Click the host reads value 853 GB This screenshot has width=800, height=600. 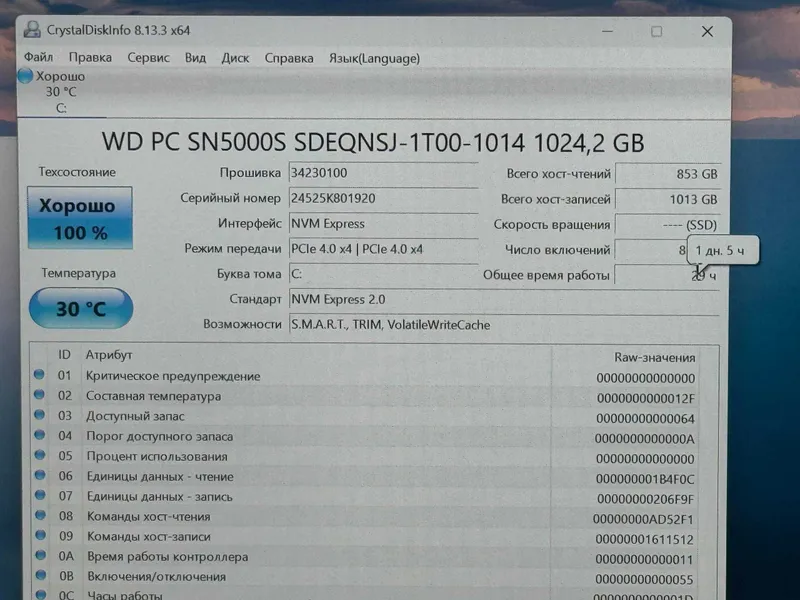tap(668, 174)
